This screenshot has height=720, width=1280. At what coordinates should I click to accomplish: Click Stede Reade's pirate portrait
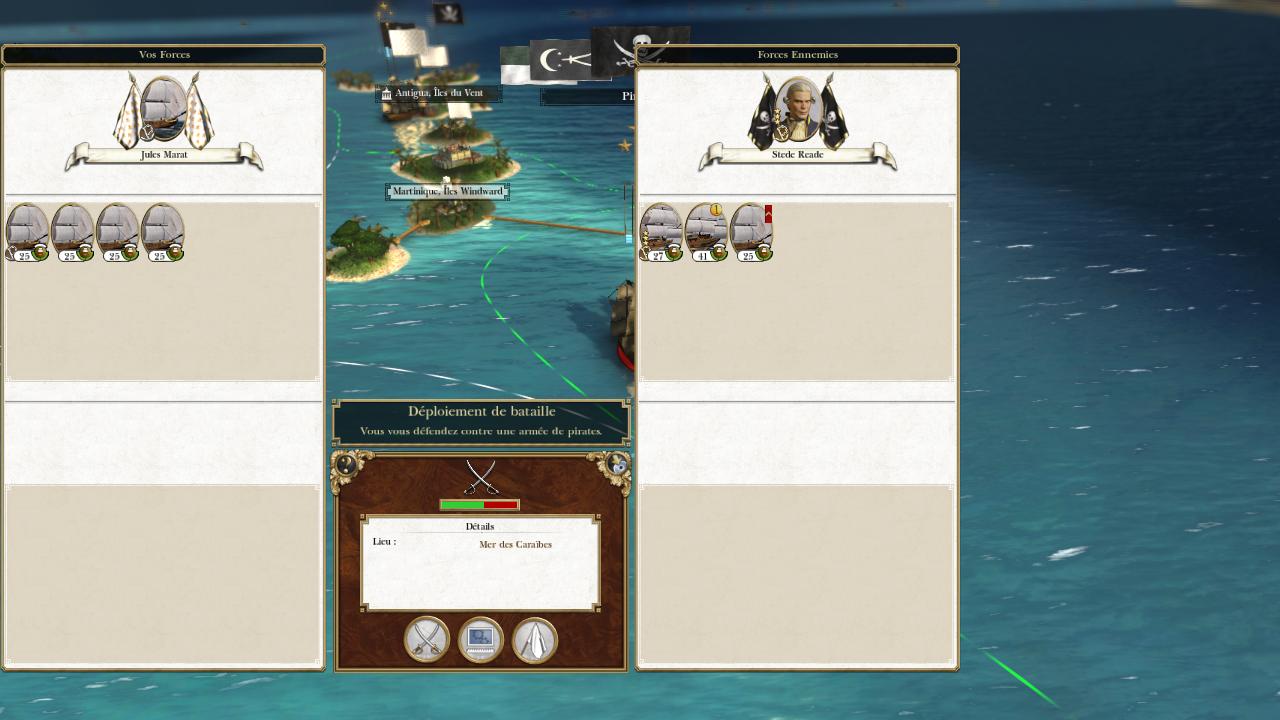797,108
